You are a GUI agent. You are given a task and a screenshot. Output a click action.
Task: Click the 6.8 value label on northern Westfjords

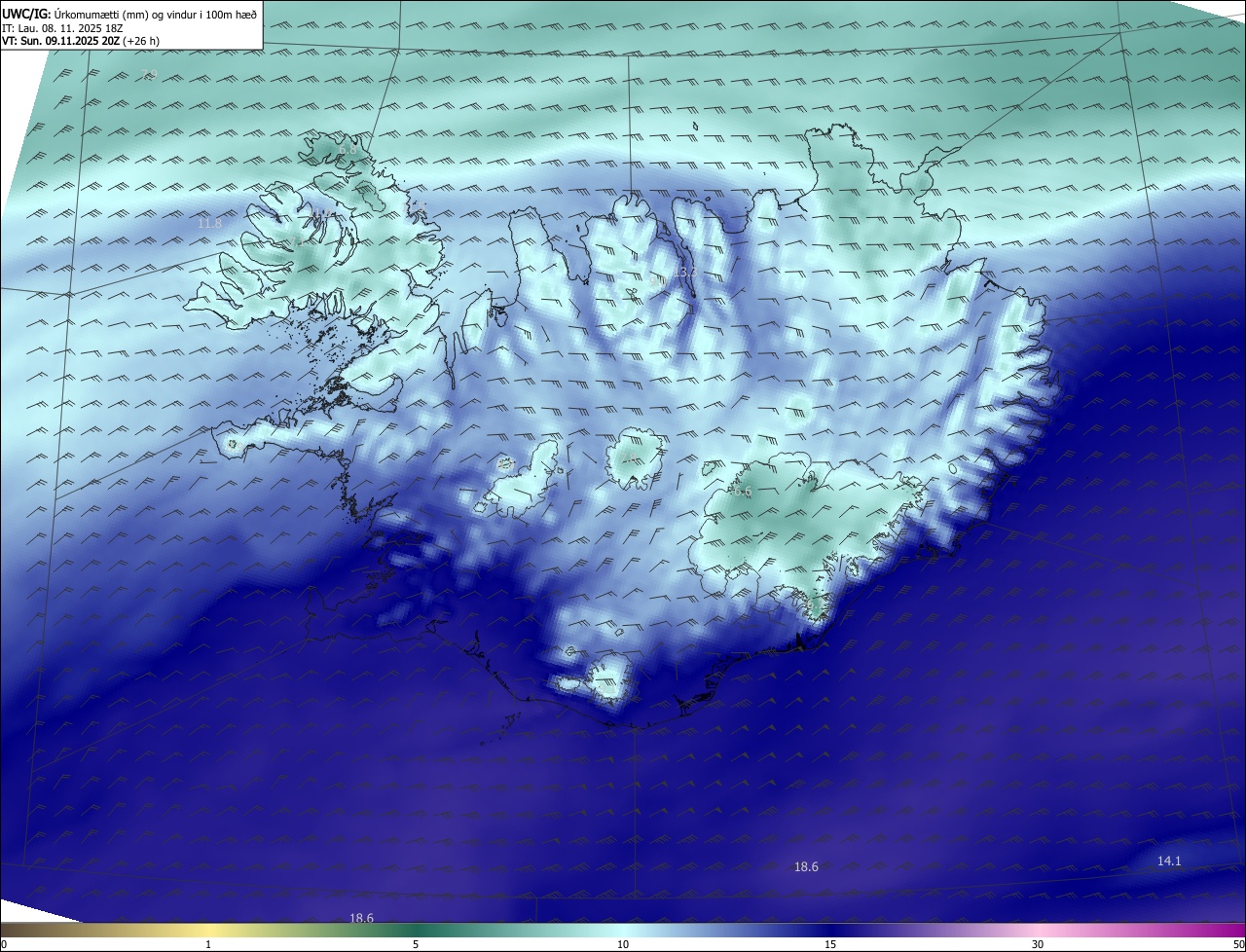(348, 149)
